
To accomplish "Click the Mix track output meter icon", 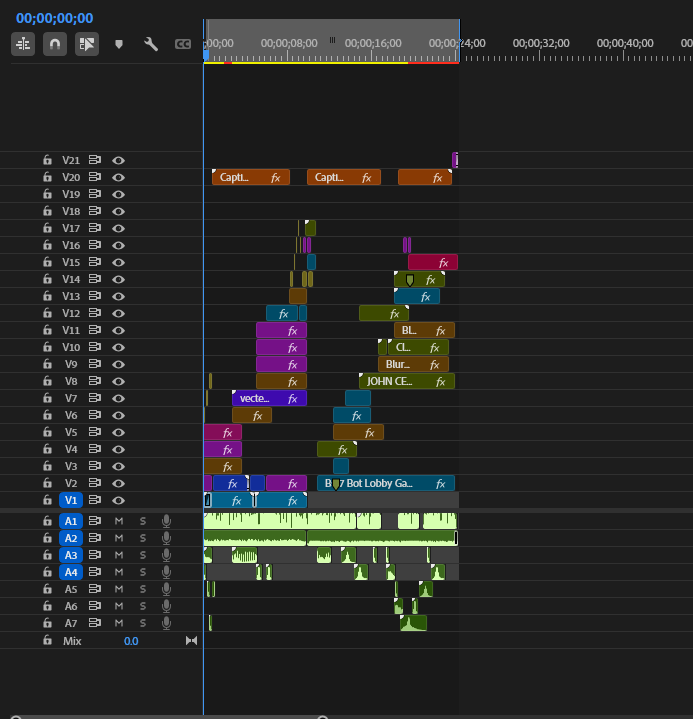I will [191, 641].
